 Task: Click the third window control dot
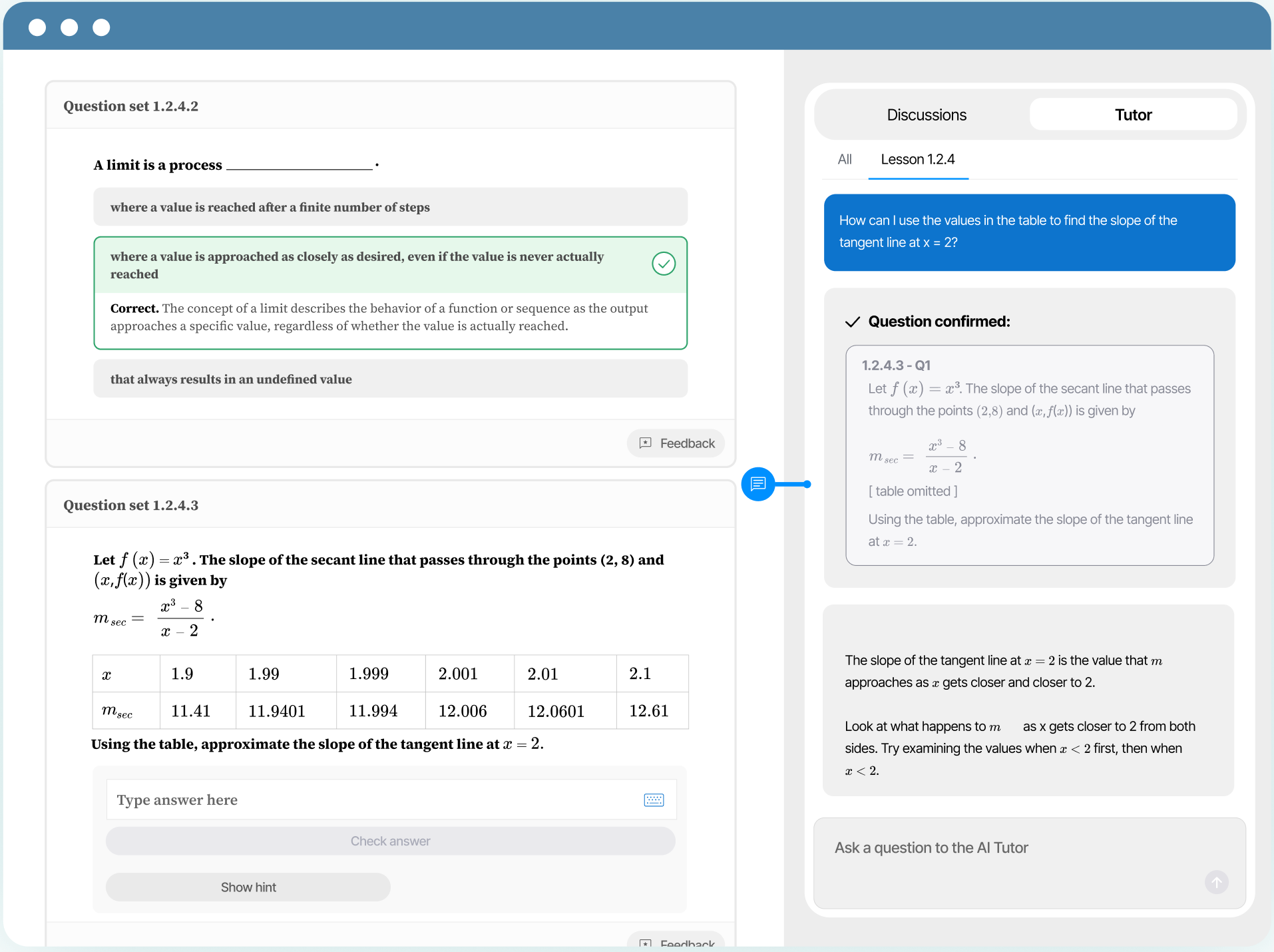click(x=101, y=27)
